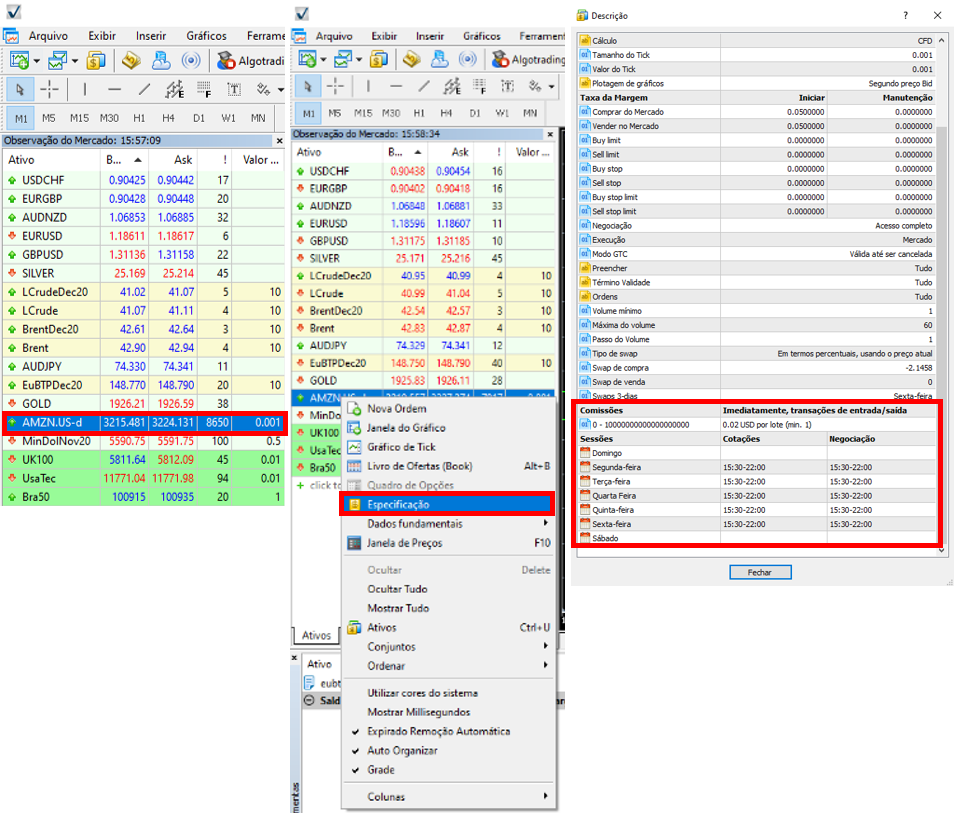Open shapes dropdown arrow in 15:57:09 window

[281, 90]
